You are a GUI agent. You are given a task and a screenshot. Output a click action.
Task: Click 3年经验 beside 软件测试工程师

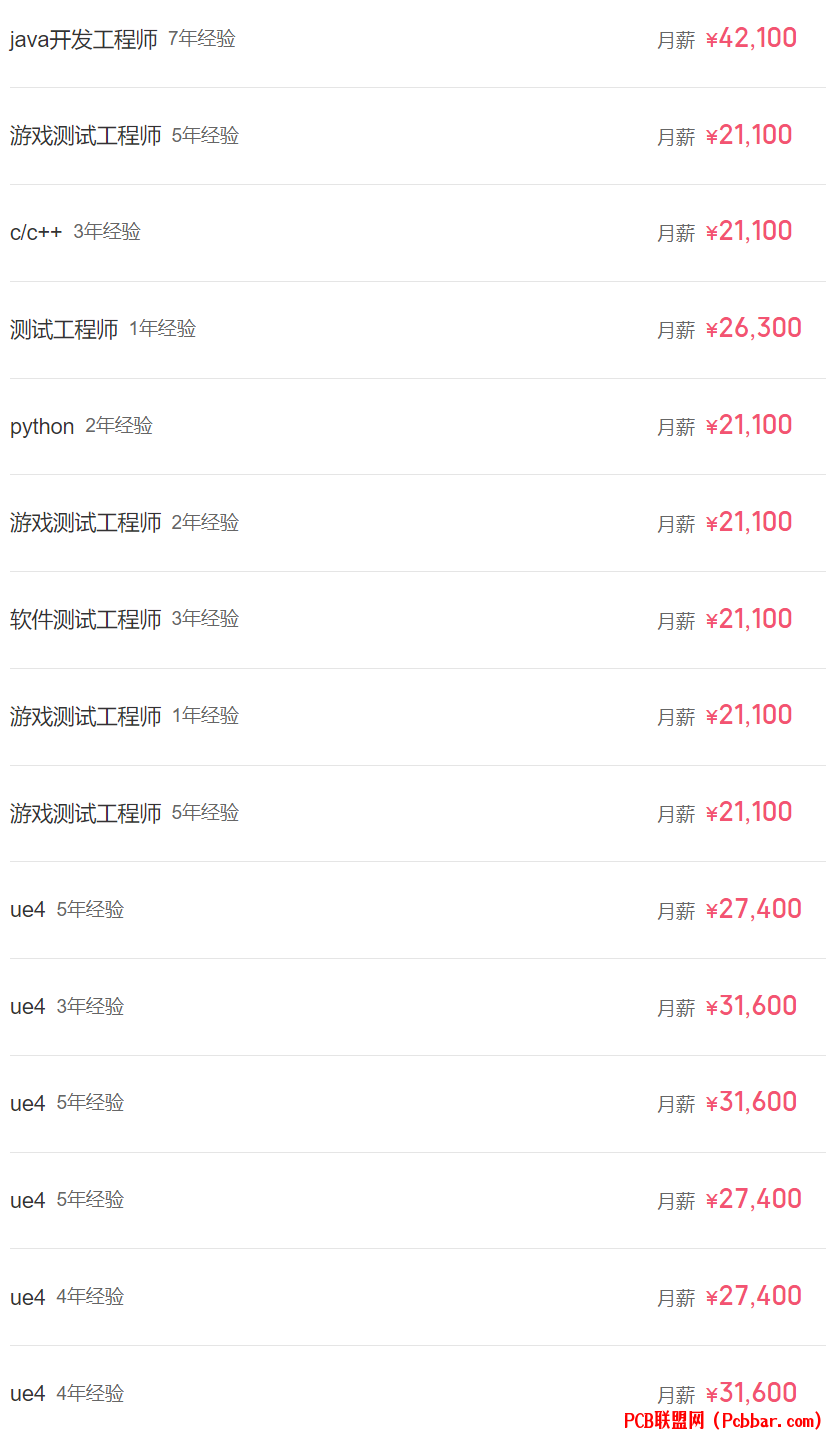tap(205, 619)
